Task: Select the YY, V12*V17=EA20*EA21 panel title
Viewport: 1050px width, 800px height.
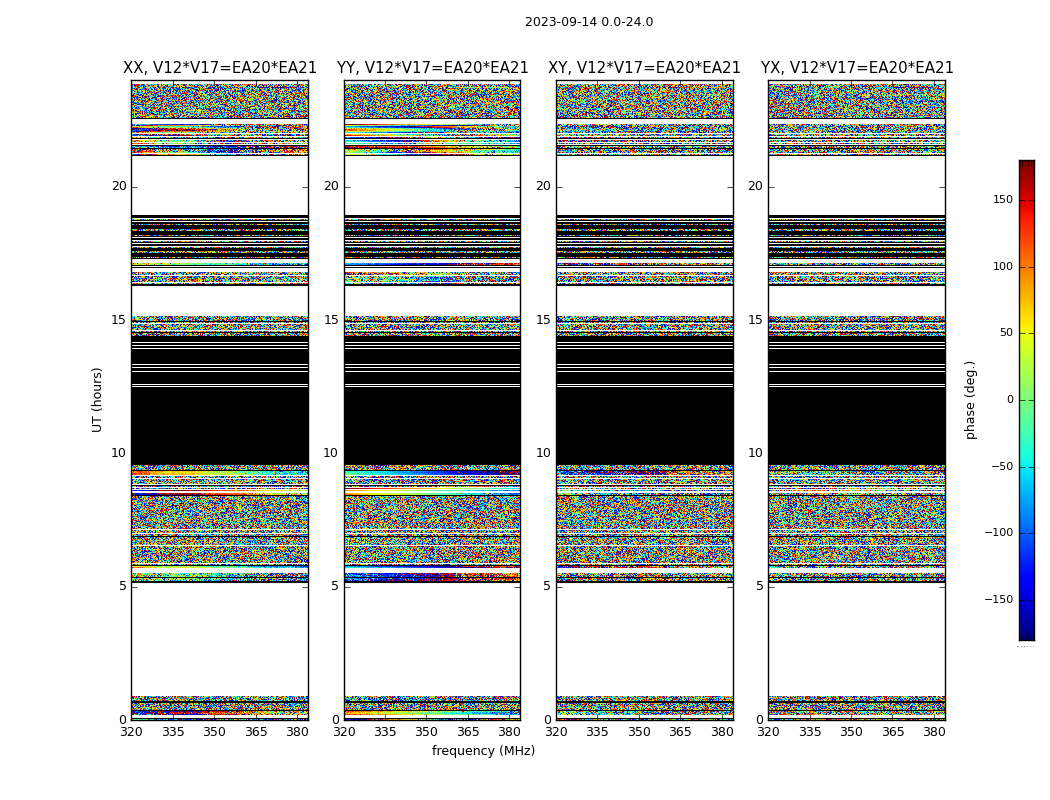Action: pos(433,68)
